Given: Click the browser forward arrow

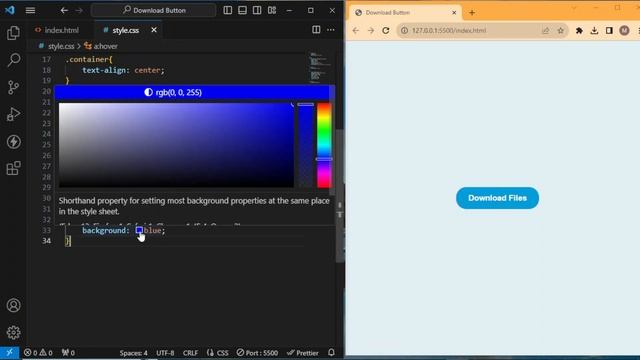Looking at the screenshot, I should point(371,31).
